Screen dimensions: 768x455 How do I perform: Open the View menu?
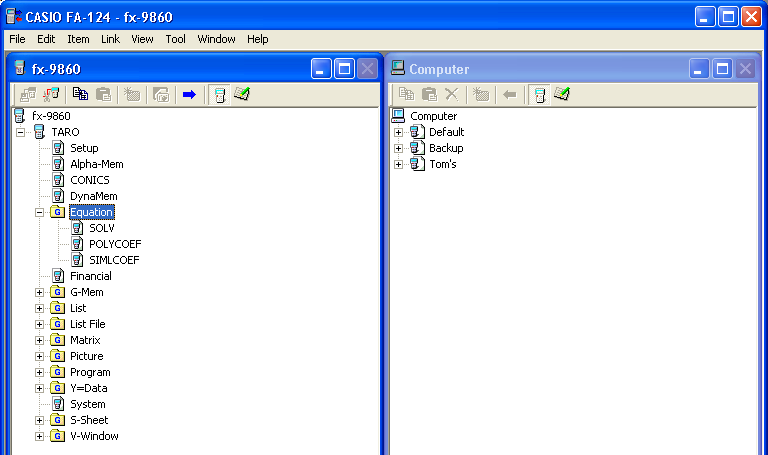point(142,39)
